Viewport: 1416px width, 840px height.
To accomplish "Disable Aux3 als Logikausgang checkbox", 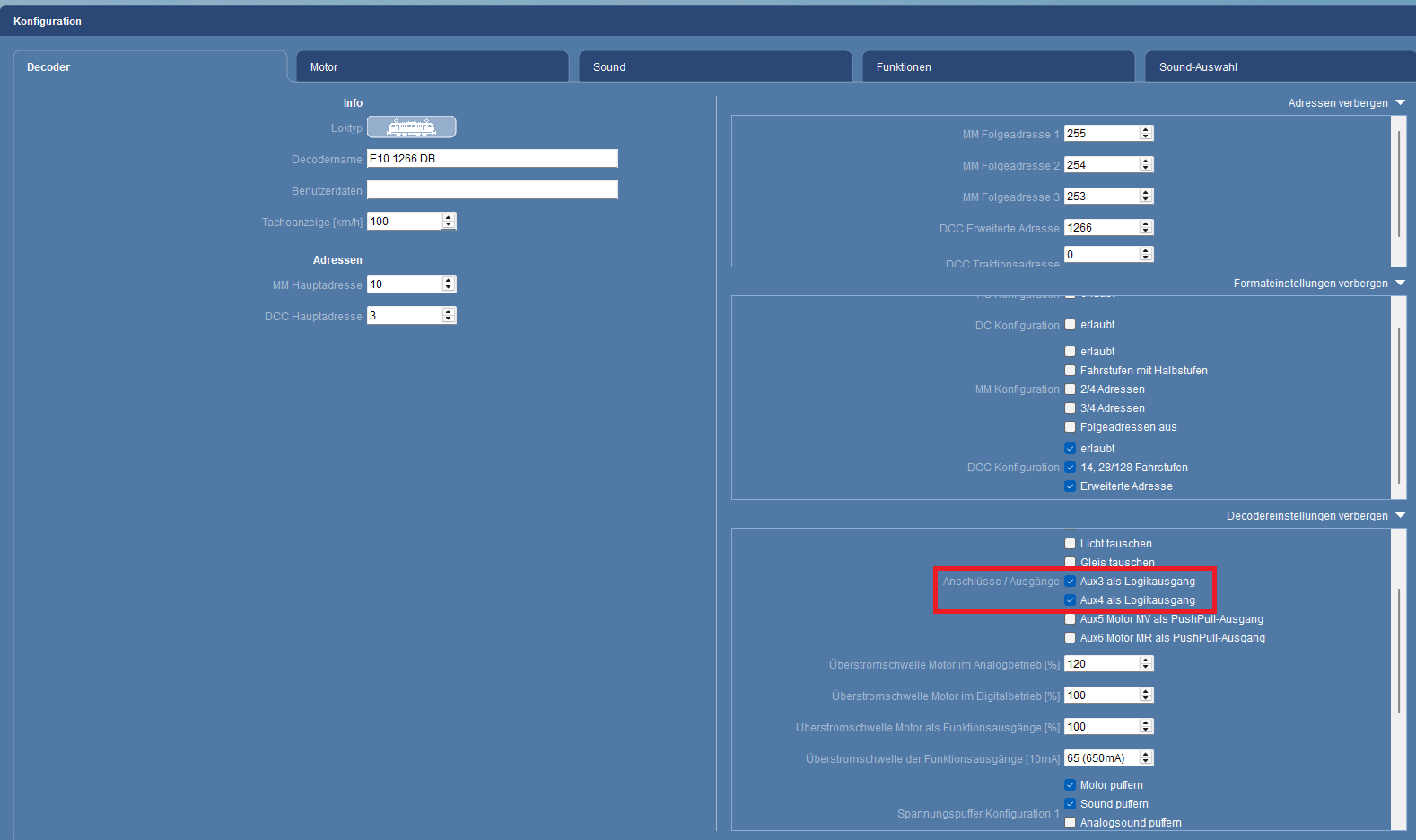I will pyautogui.click(x=1070, y=582).
